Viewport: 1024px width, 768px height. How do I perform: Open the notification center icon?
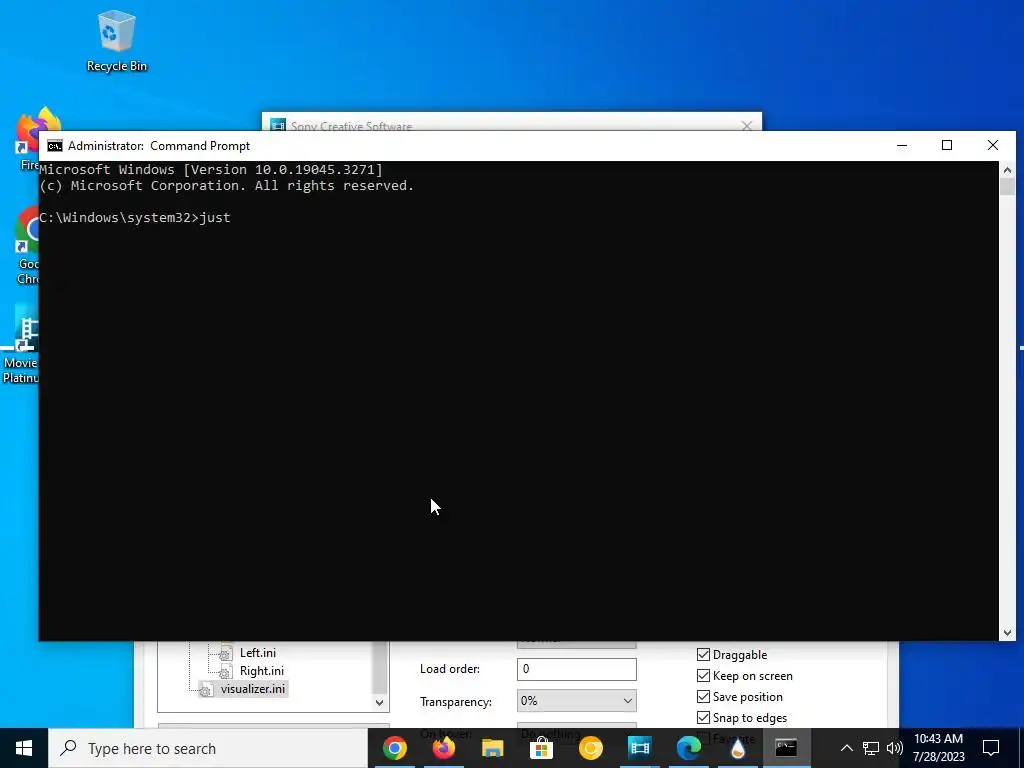coord(991,748)
